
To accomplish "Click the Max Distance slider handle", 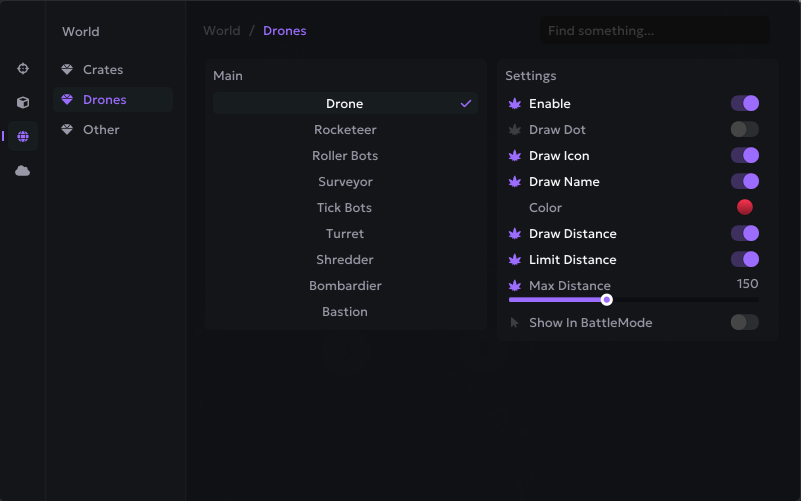I will (x=606, y=299).
